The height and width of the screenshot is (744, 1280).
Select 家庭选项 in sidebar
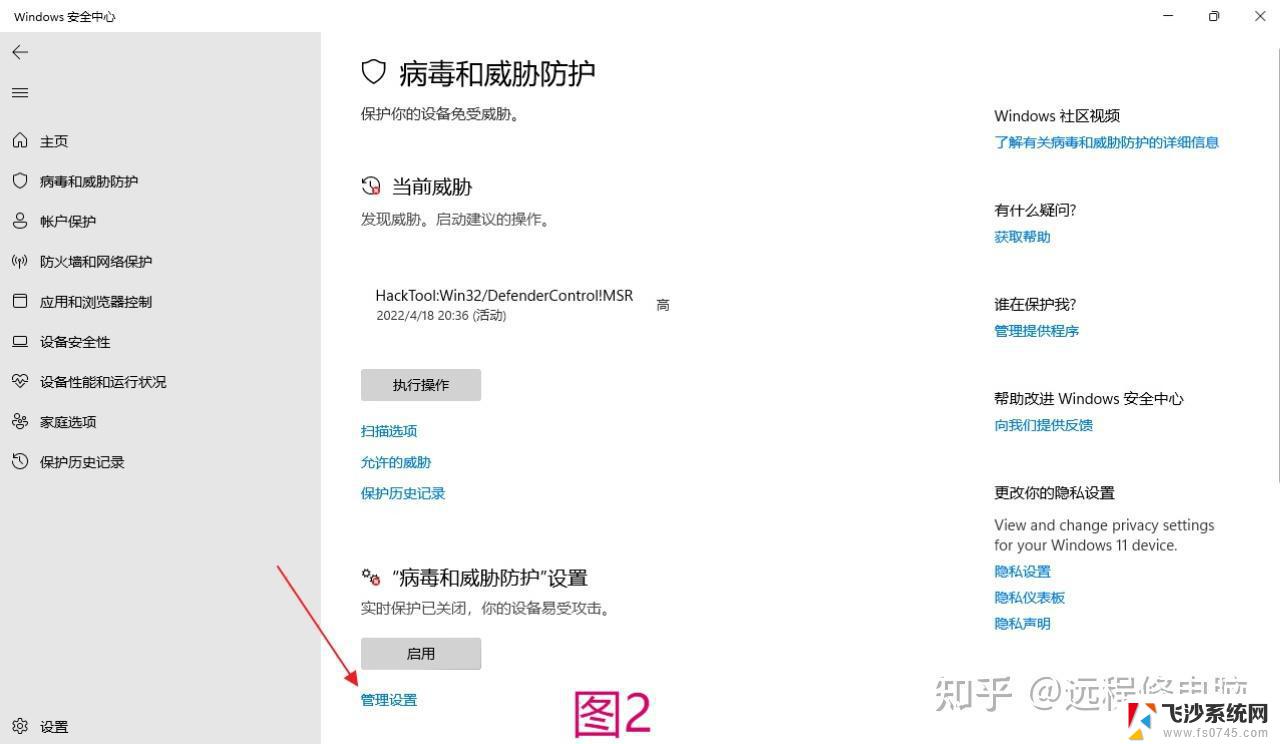tap(68, 422)
